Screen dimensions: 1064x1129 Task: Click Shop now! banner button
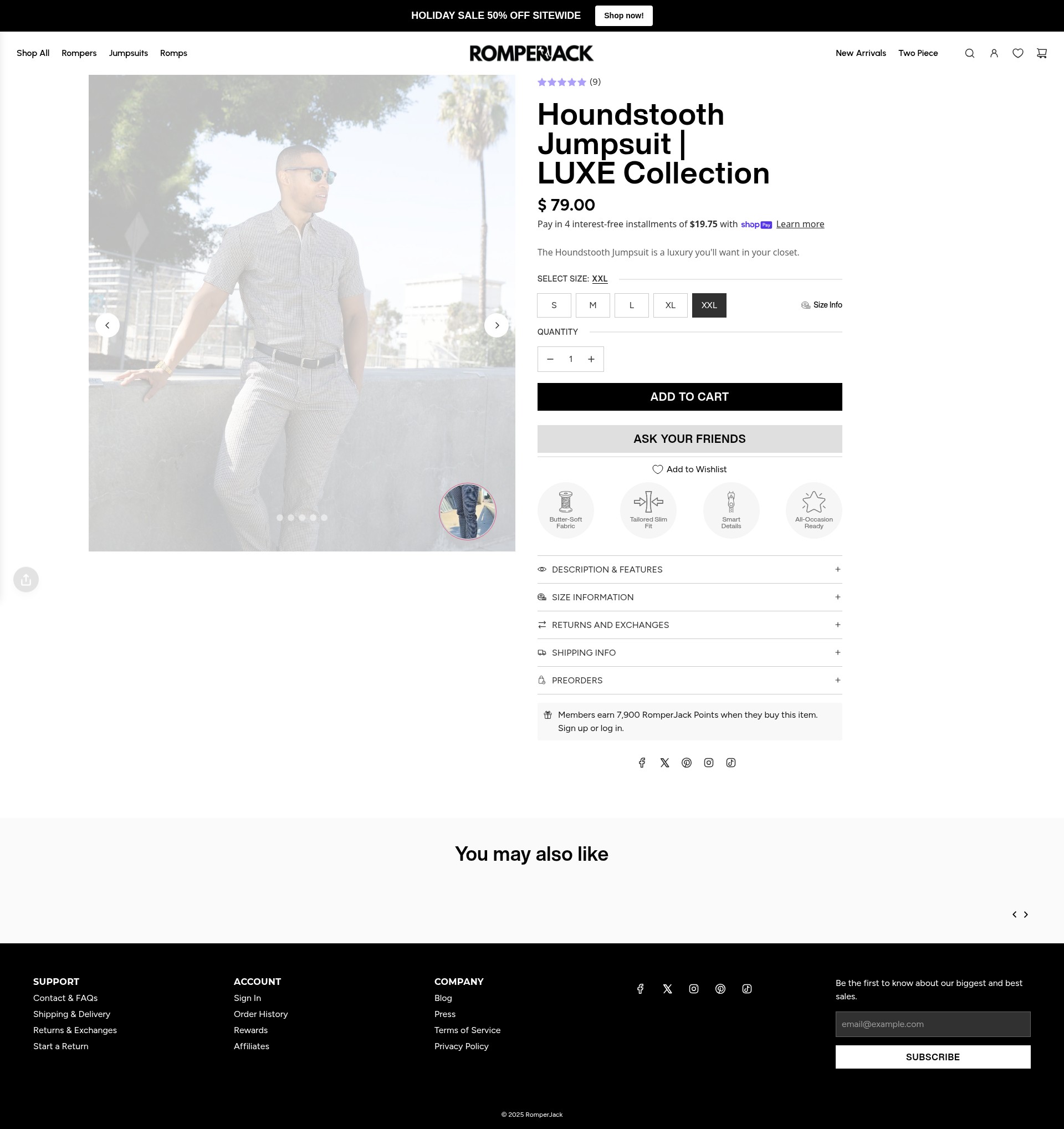pyautogui.click(x=623, y=16)
